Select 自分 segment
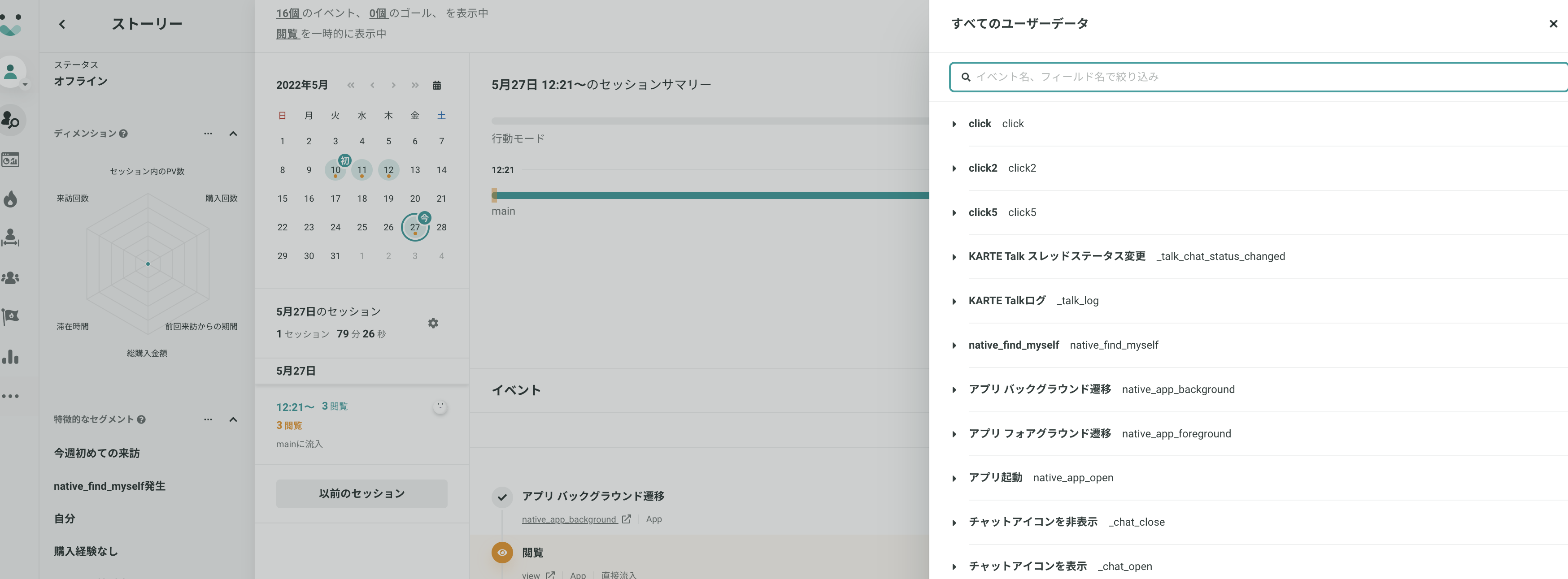The image size is (1568, 579). coord(65,519)
